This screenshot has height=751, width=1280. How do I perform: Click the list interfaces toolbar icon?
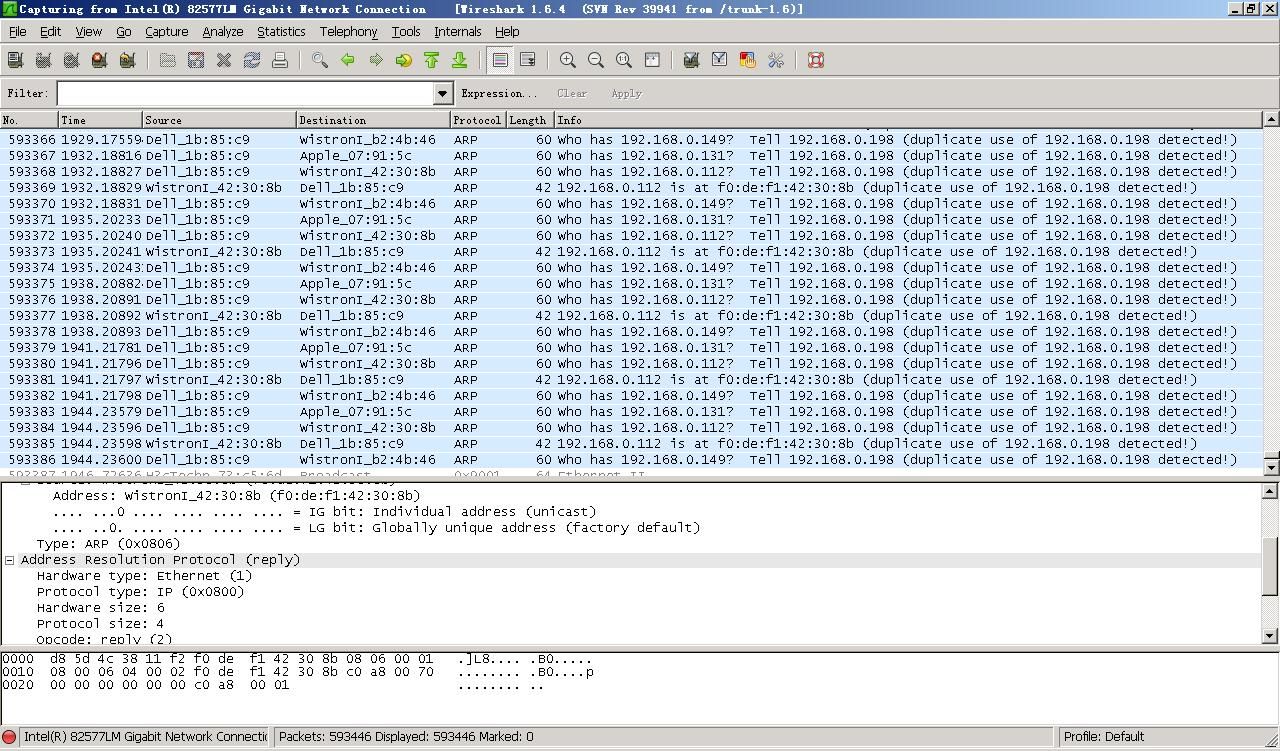(15, 60)
